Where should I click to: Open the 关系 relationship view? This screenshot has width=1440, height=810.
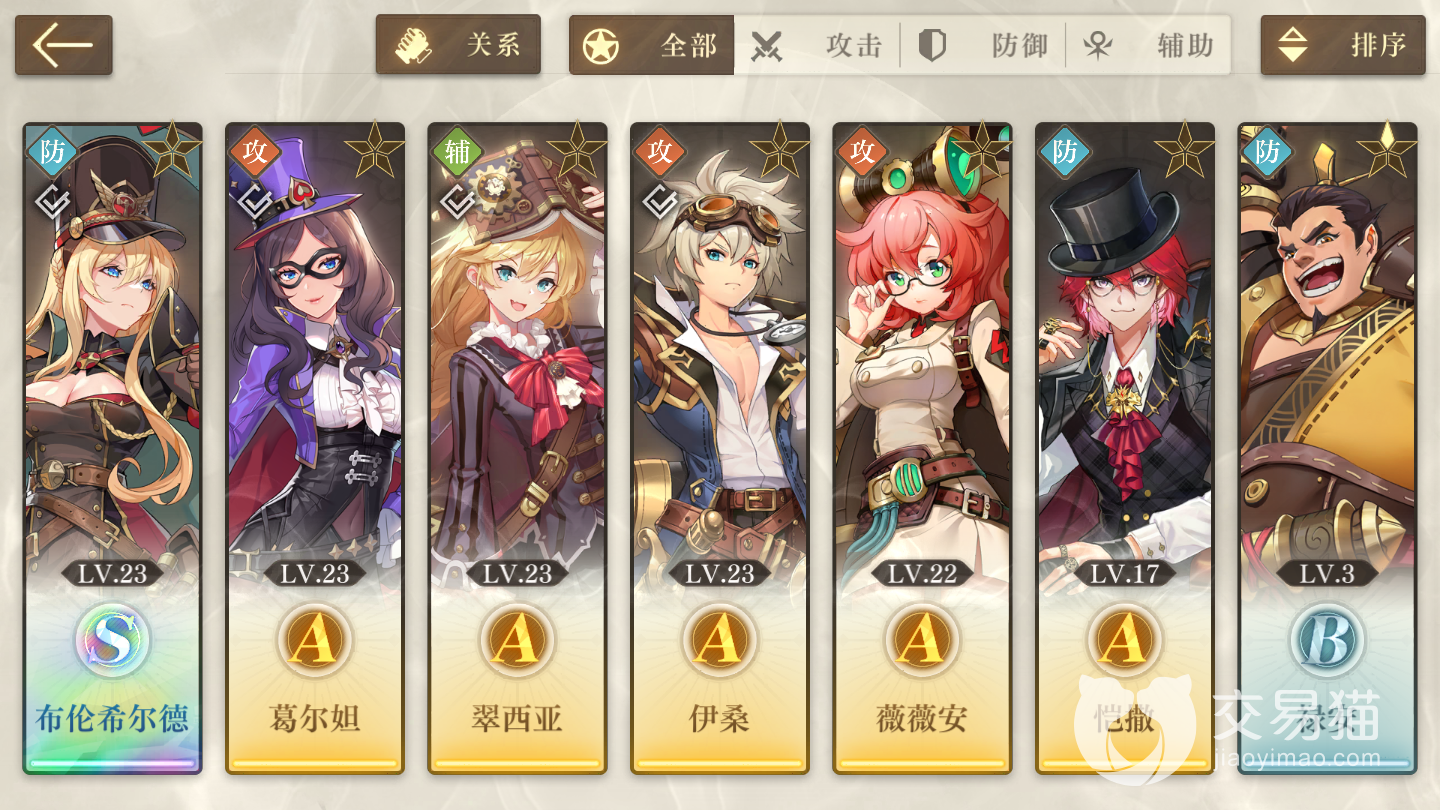[458, 45]
